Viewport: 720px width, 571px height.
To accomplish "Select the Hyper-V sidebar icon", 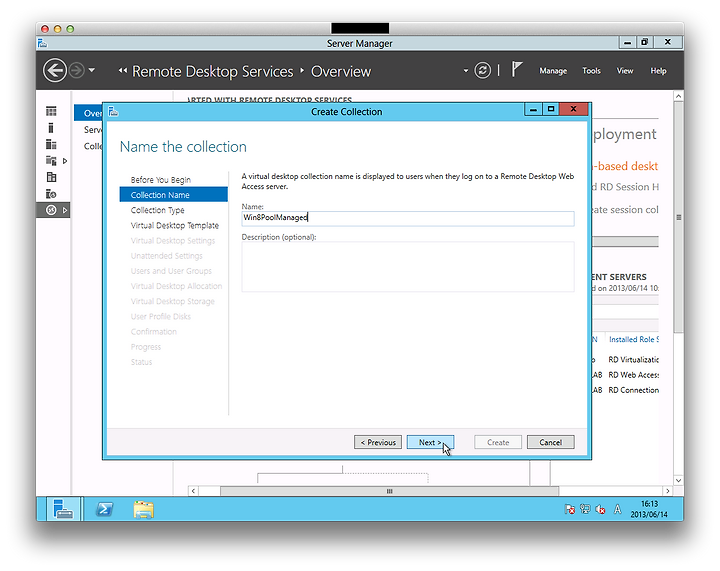I will [51, 177].
